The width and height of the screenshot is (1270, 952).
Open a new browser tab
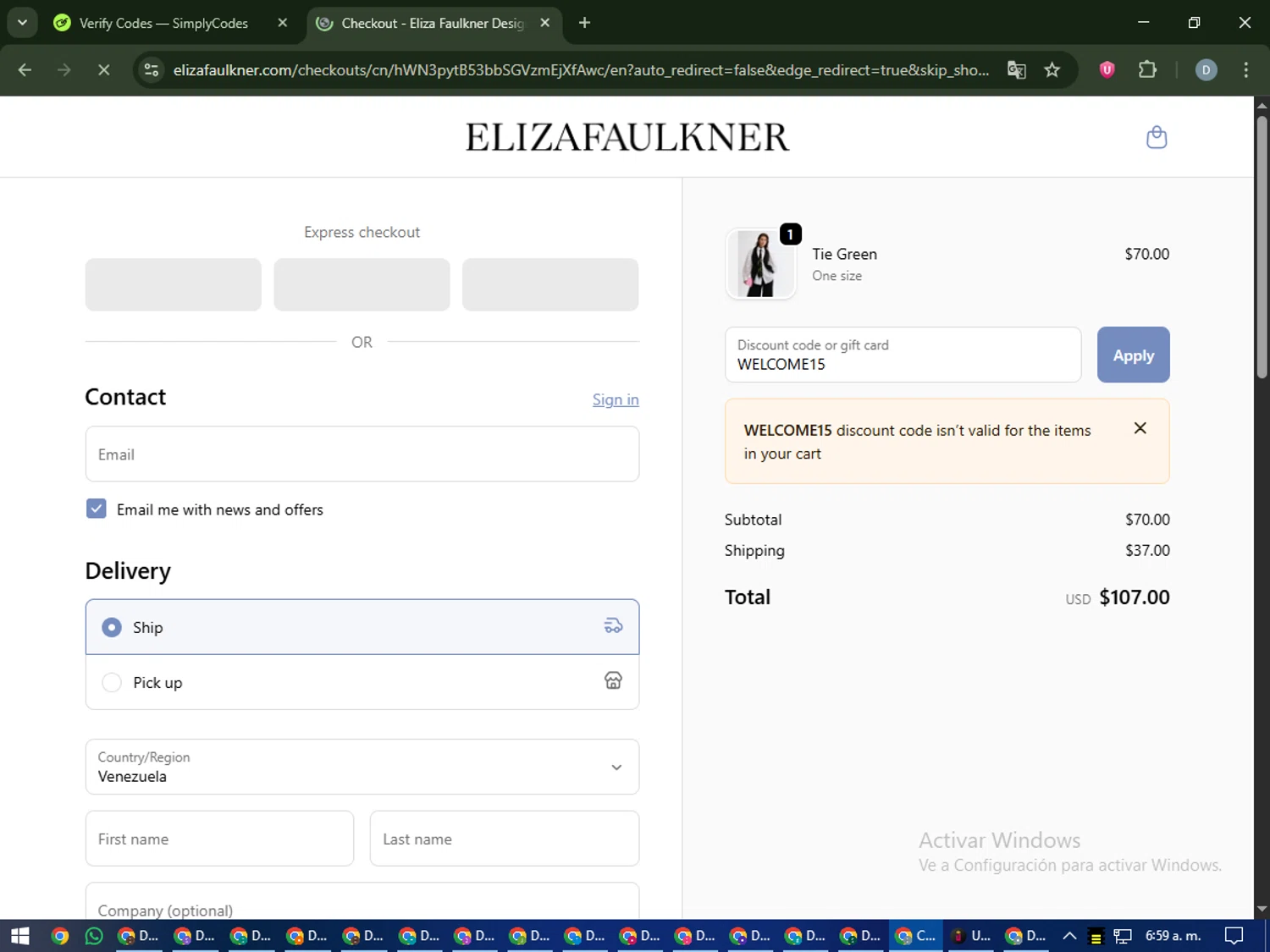584,23
